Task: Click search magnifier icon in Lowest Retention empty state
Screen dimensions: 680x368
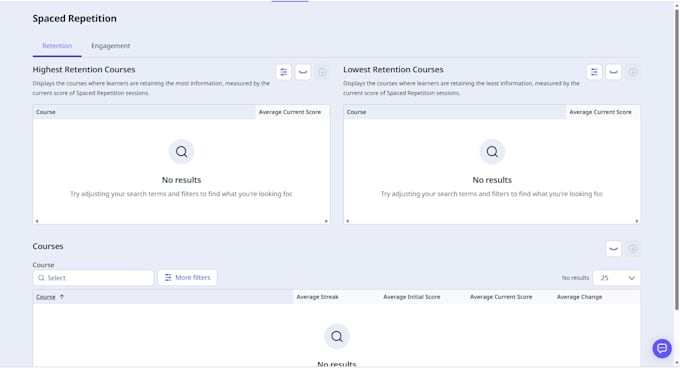Action: coord(492,151)
